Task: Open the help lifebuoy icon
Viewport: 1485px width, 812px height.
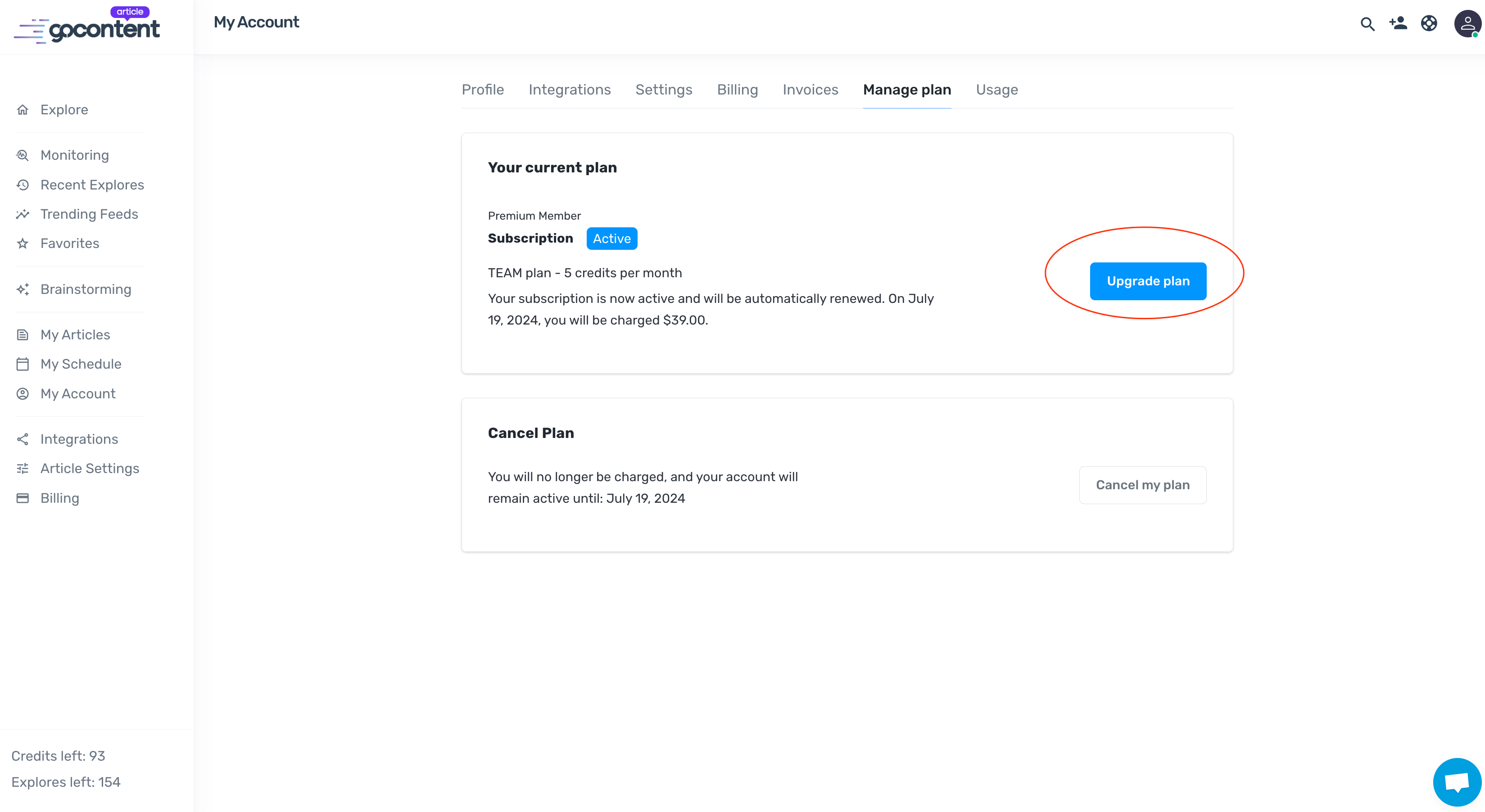Action: click(x=1429, y=23)
